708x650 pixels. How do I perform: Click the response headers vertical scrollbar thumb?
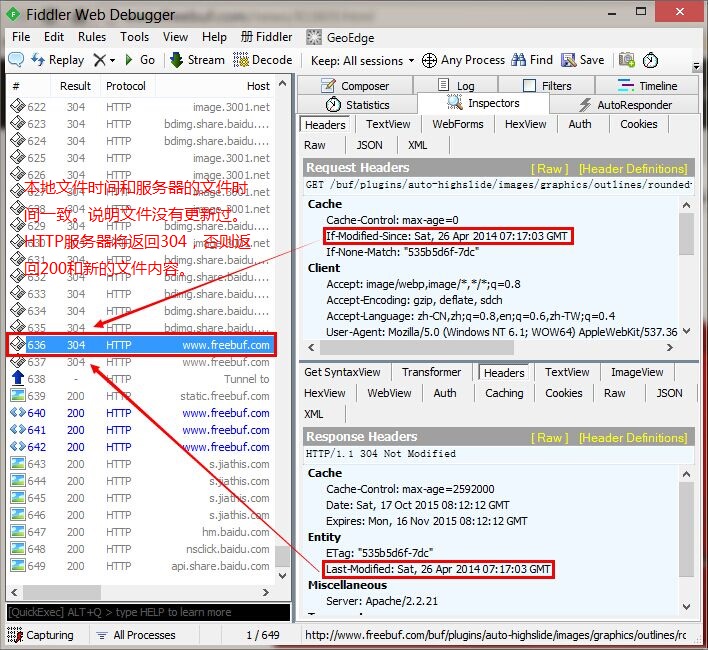pyautogui.click(x=686, y=529)
